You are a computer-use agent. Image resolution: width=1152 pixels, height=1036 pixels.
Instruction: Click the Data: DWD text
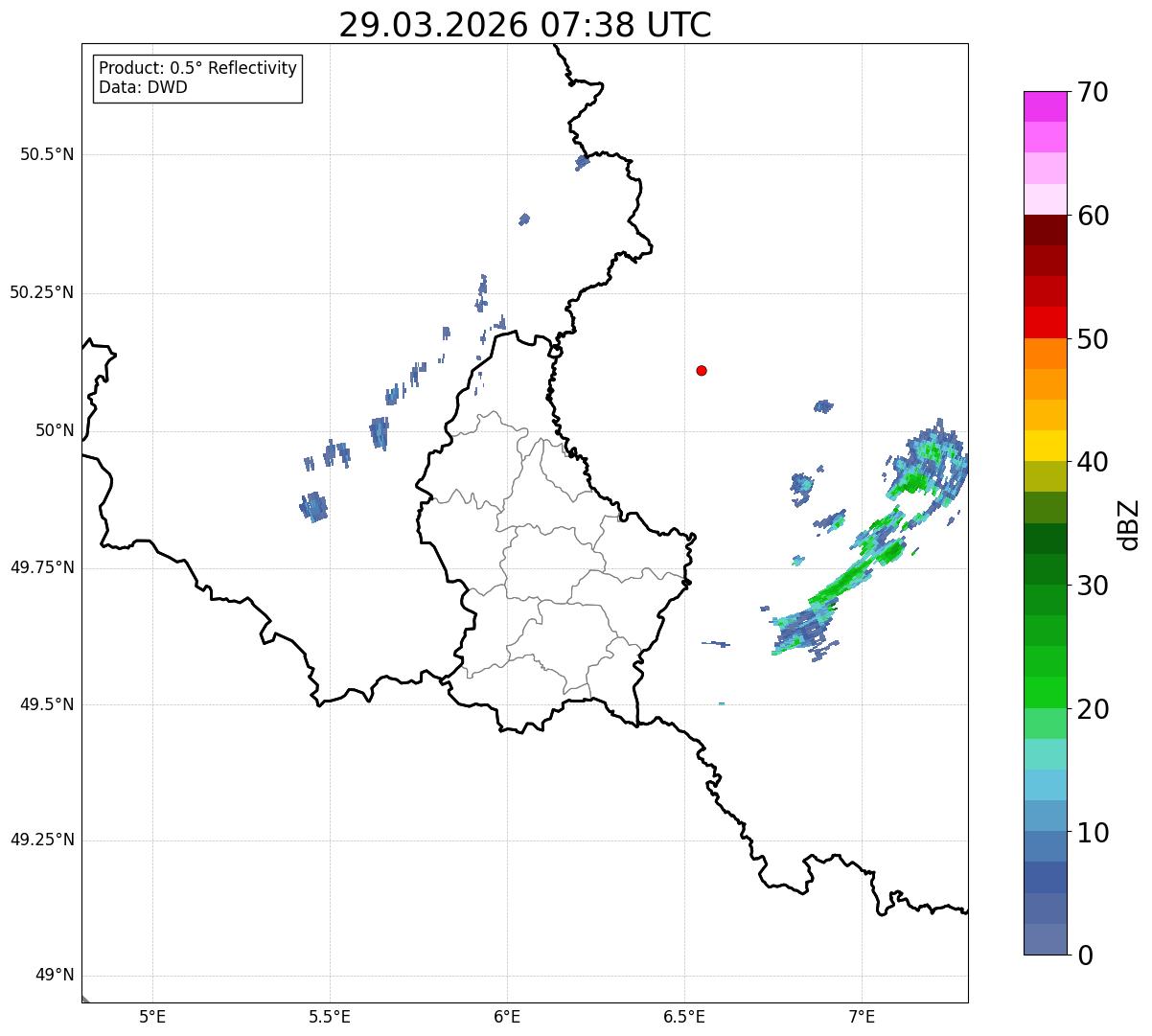pyautogui.click(x=143, y=88)
